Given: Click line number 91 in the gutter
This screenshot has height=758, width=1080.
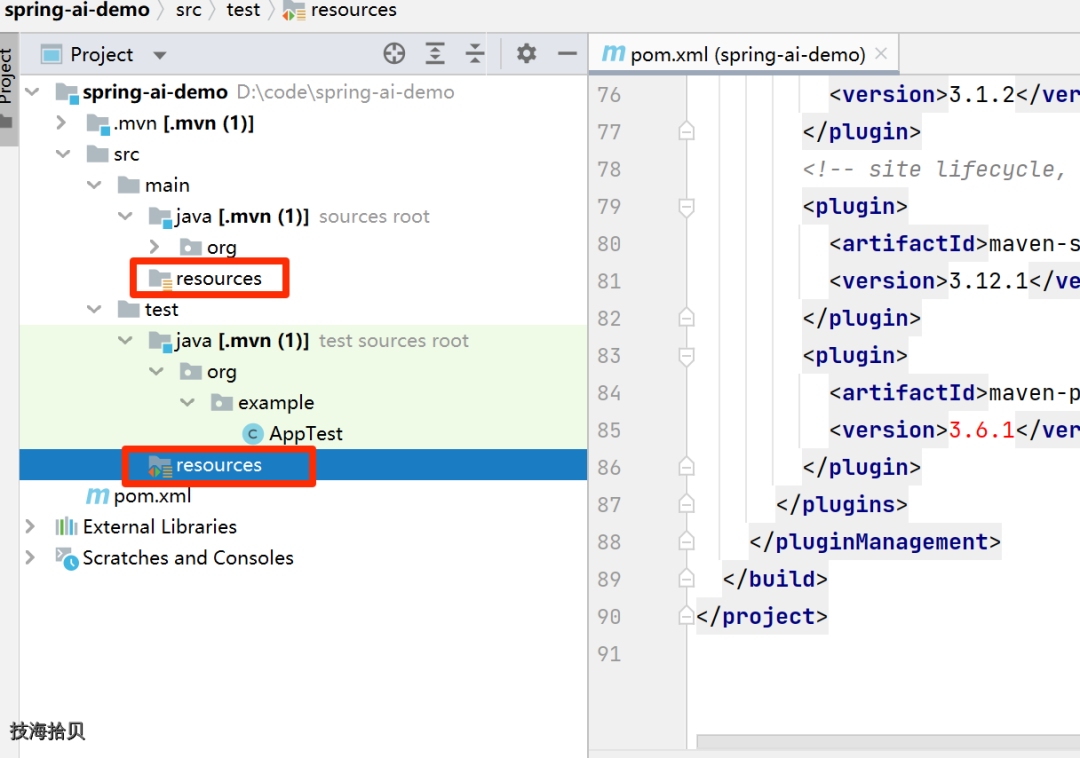Looking at the screenshot, I should [x=609, y=653].
